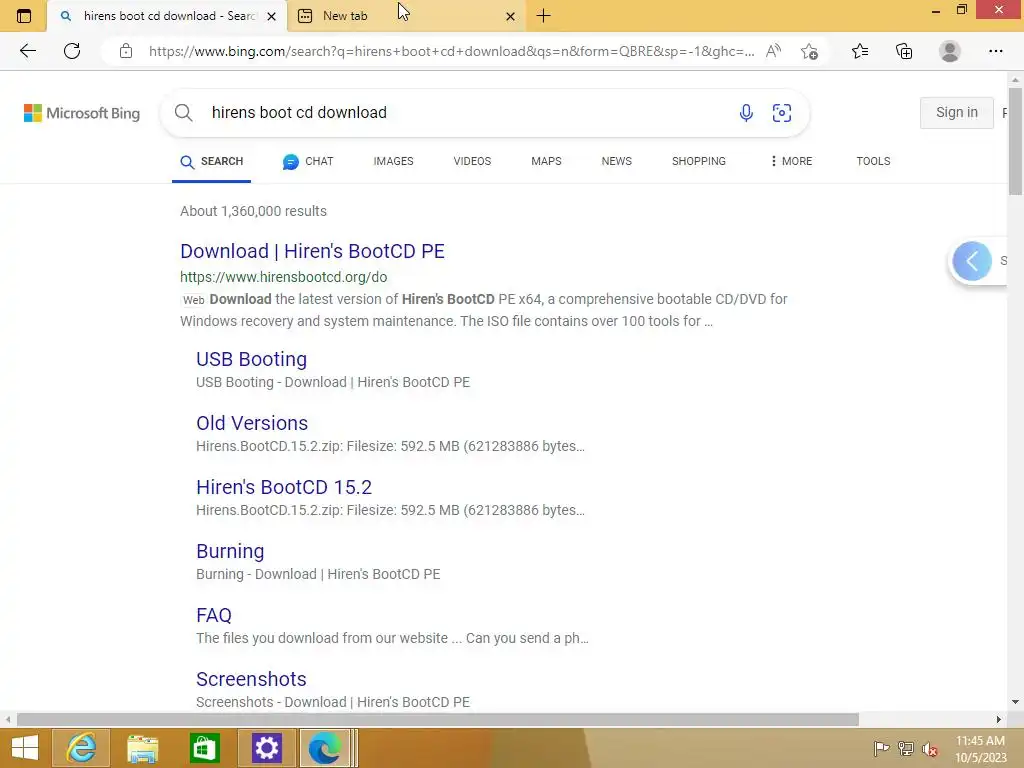1024x768 pixels.
Task: Click the horizontal scrollbar thumb
Action: (438, 720)
